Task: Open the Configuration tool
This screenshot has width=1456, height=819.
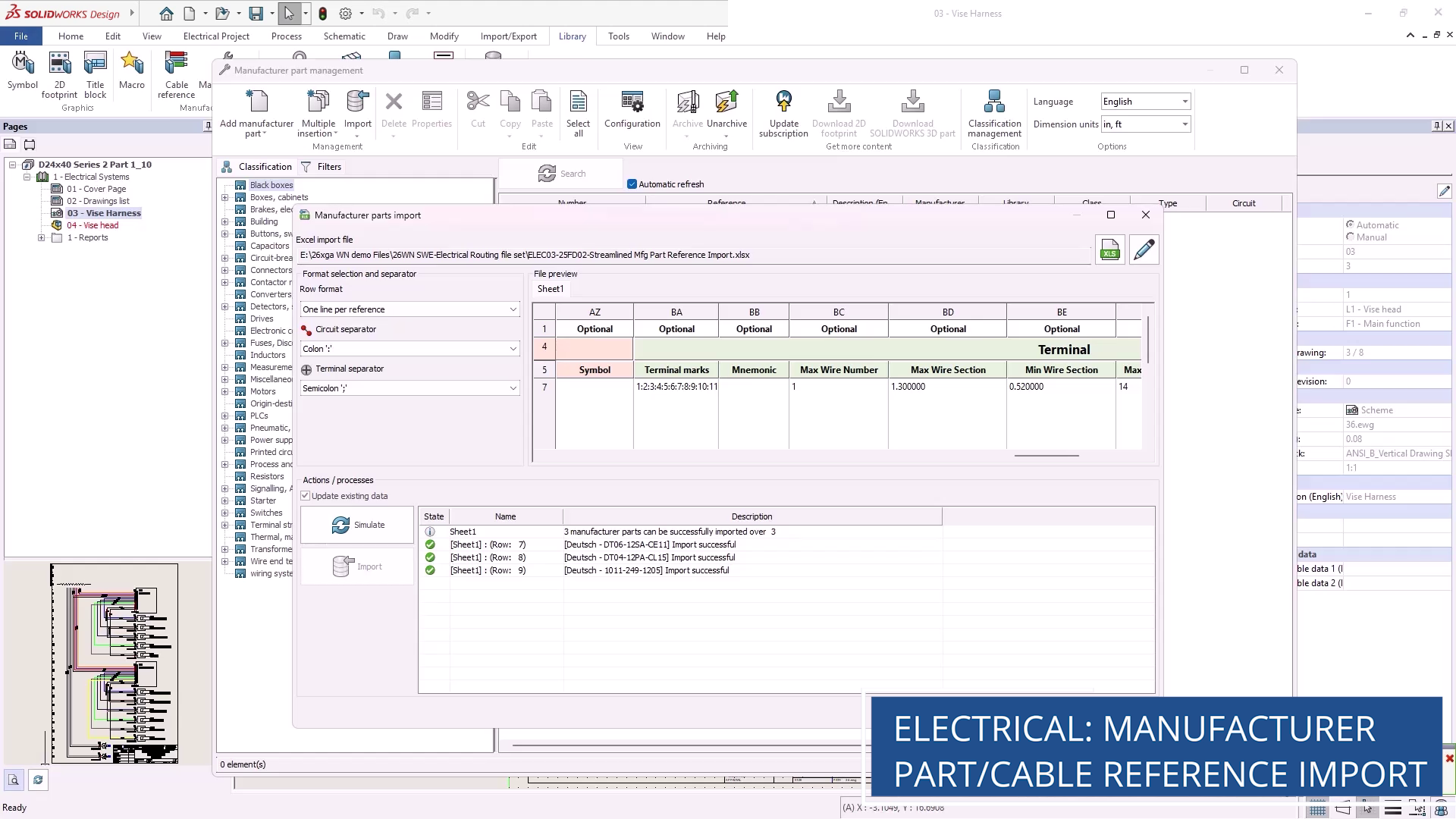Action: 632,102
